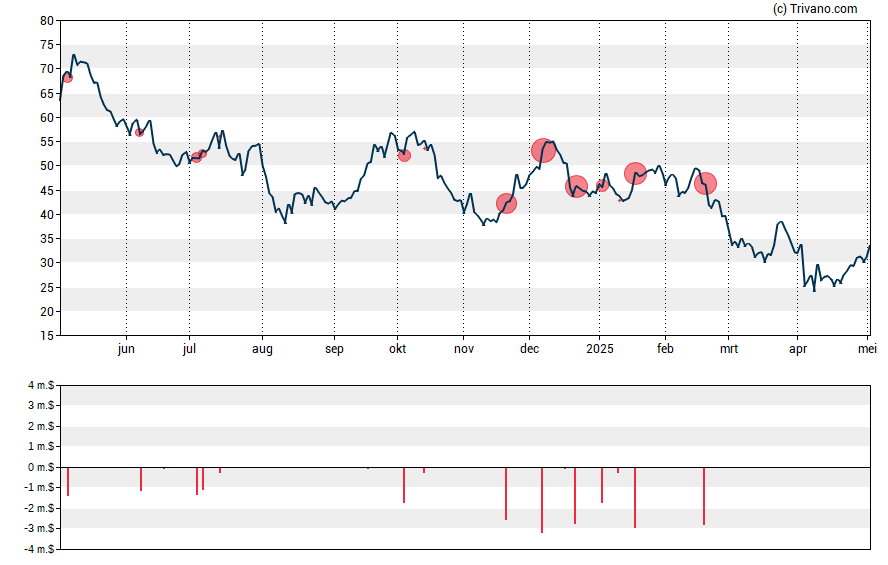Click the red volume bar in late November
The height and width of the screenshot is (565, 888).
(x=506, y=494)
